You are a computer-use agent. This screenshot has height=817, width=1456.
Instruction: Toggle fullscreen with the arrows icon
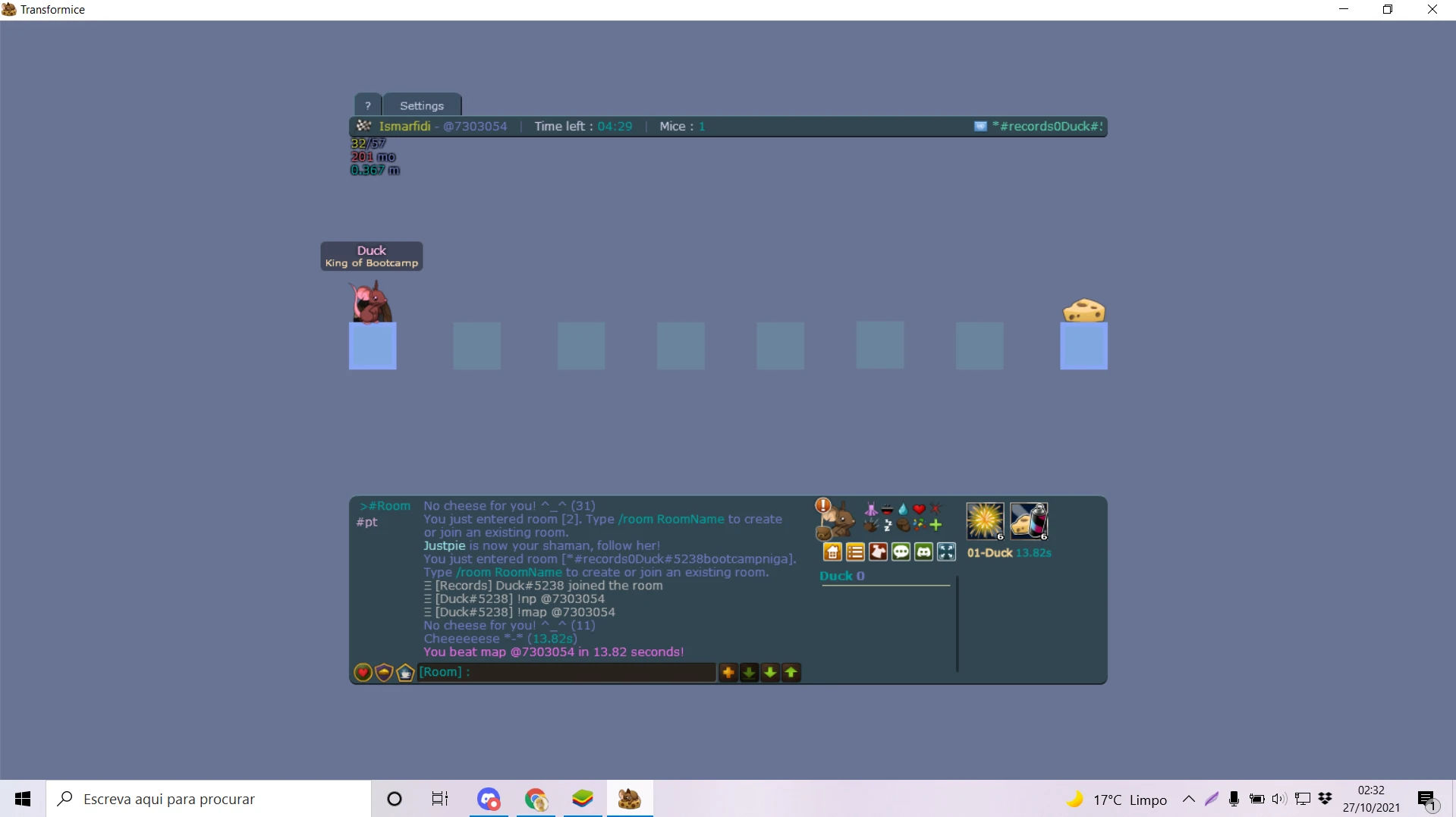pos(946,552)
